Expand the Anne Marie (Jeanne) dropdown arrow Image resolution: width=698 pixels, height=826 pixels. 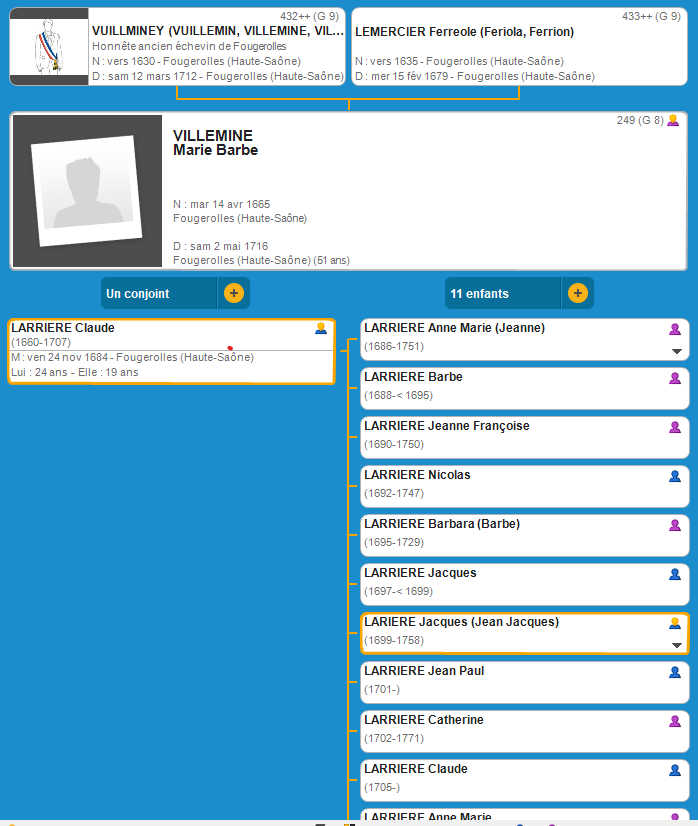tap(676, 351)
